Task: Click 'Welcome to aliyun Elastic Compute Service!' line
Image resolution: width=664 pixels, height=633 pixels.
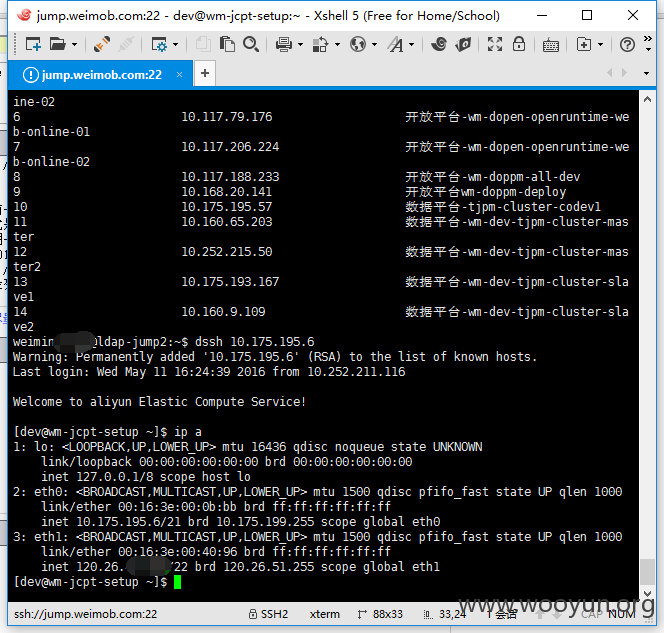Action: click(x=159, y=402)
